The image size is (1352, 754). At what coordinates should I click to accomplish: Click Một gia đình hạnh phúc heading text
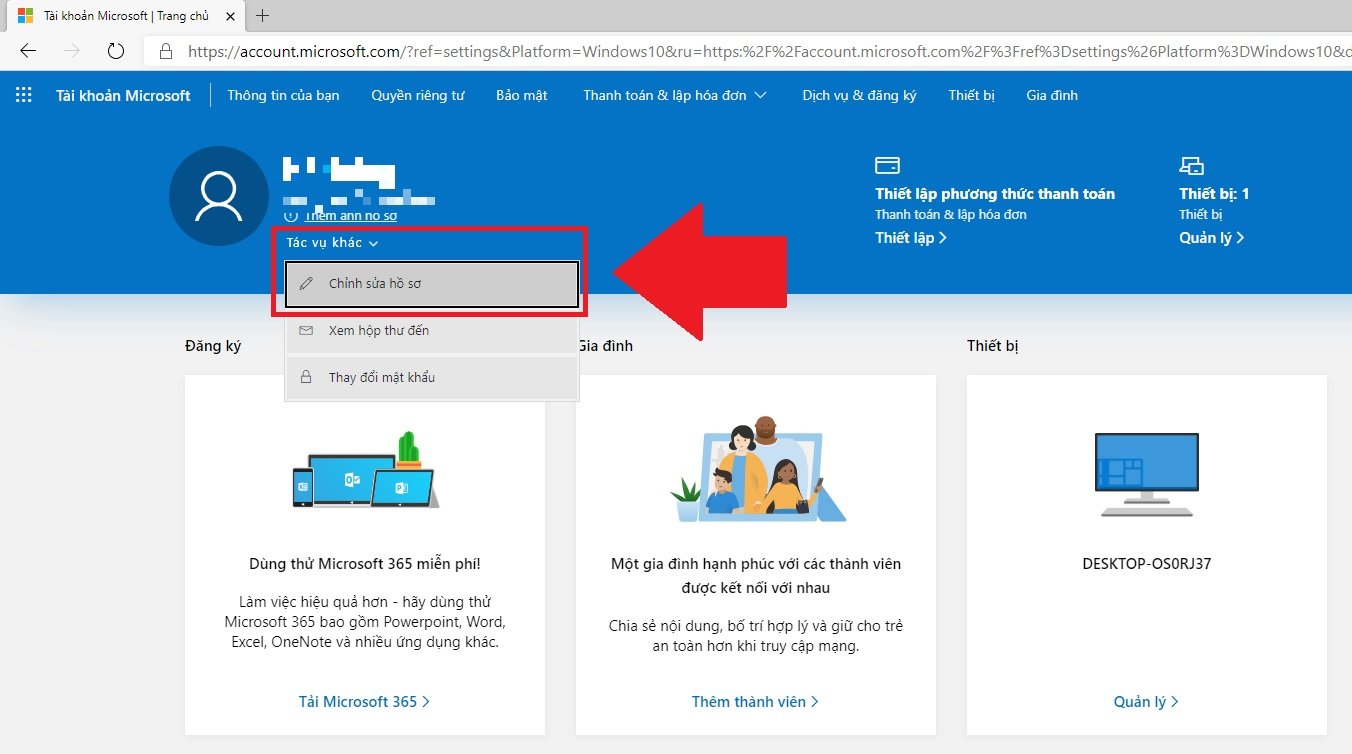[x=756, y=576]
